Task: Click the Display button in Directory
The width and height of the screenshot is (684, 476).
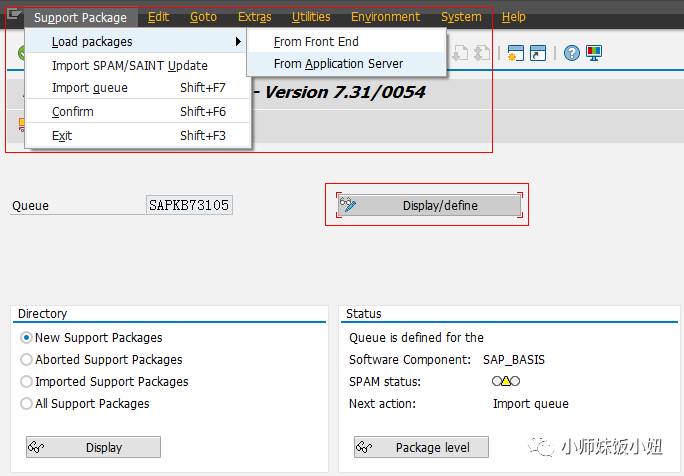Action: coord(93,447)
